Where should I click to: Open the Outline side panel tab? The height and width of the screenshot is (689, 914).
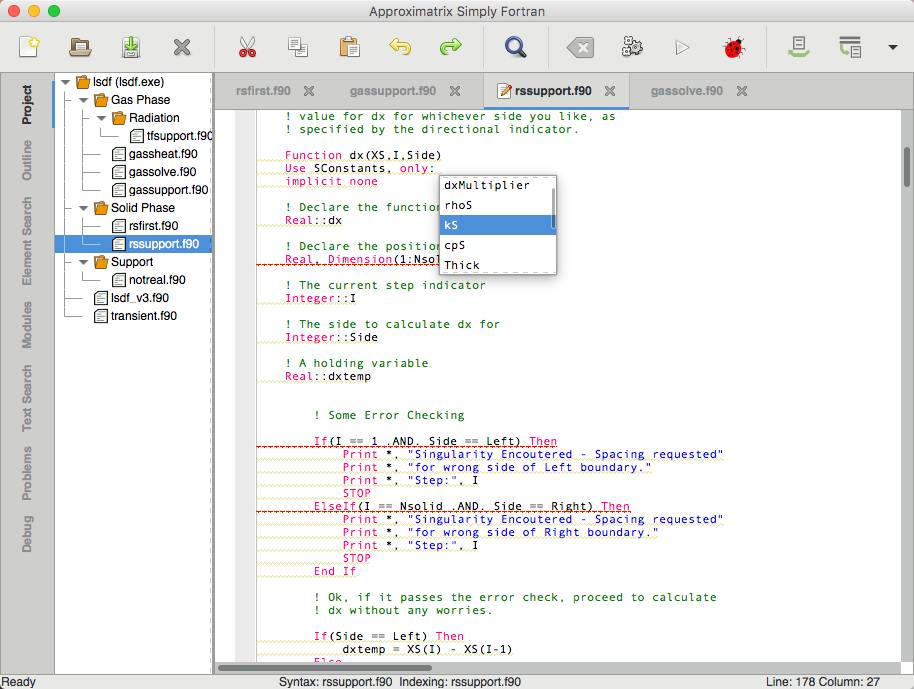27,160
